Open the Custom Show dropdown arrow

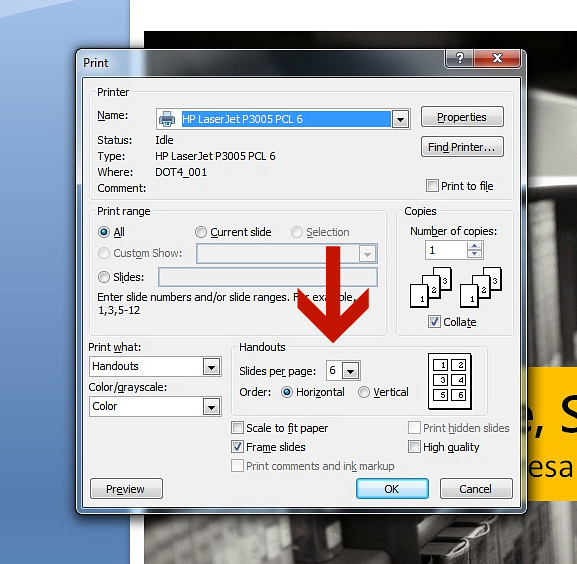pyautogui.click(x=367, y=254)
